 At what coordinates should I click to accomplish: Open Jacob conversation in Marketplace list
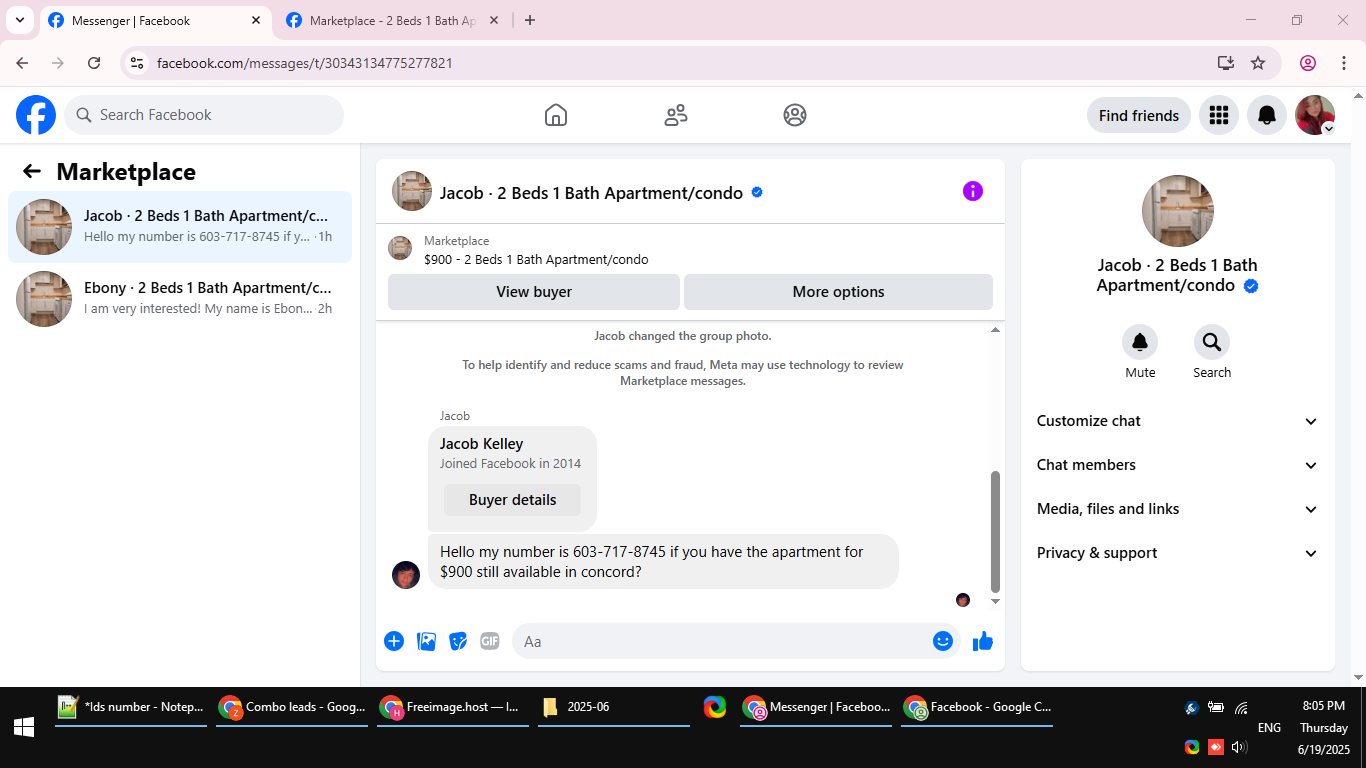click(x=180, y=227)
